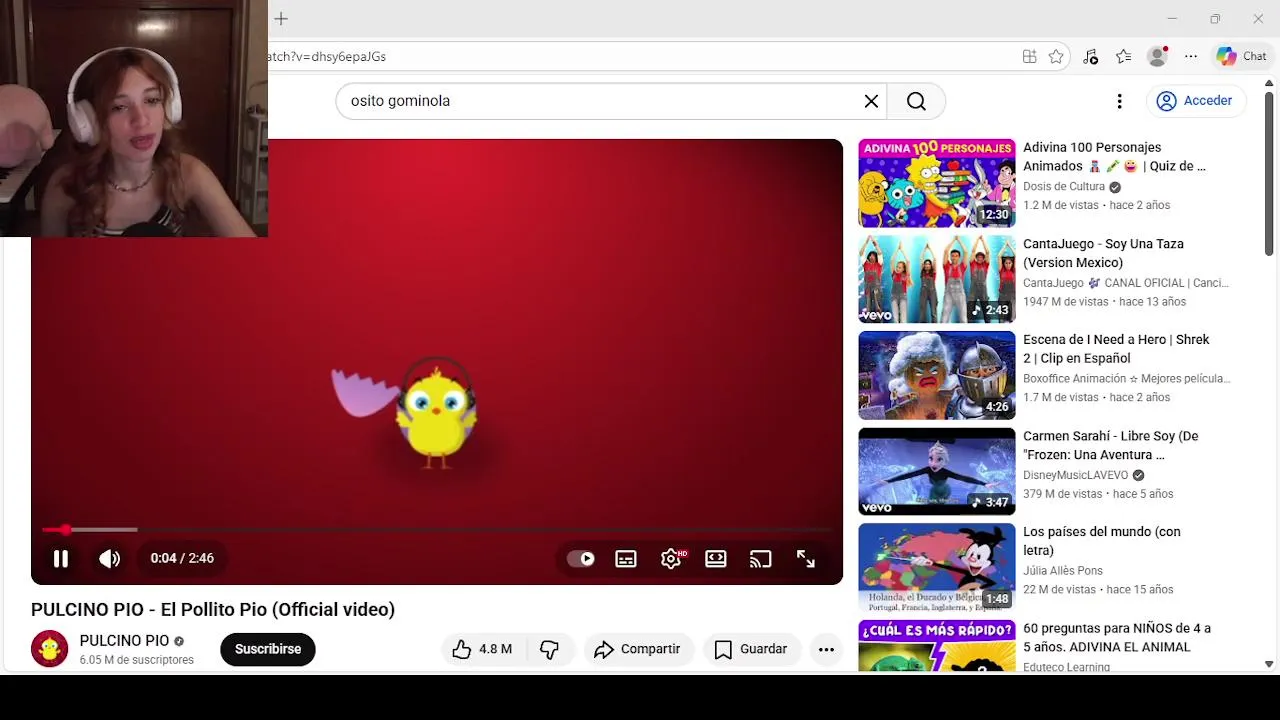Open browser apps grid icon
The width and height of the screenshot is (1280, 720).
click(1029, 57)
